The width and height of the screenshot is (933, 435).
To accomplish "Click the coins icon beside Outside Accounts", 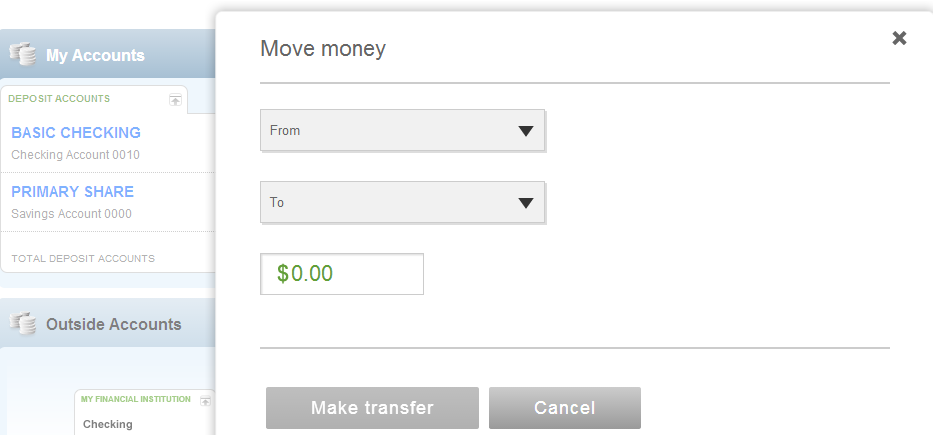I will coord(23,324).
